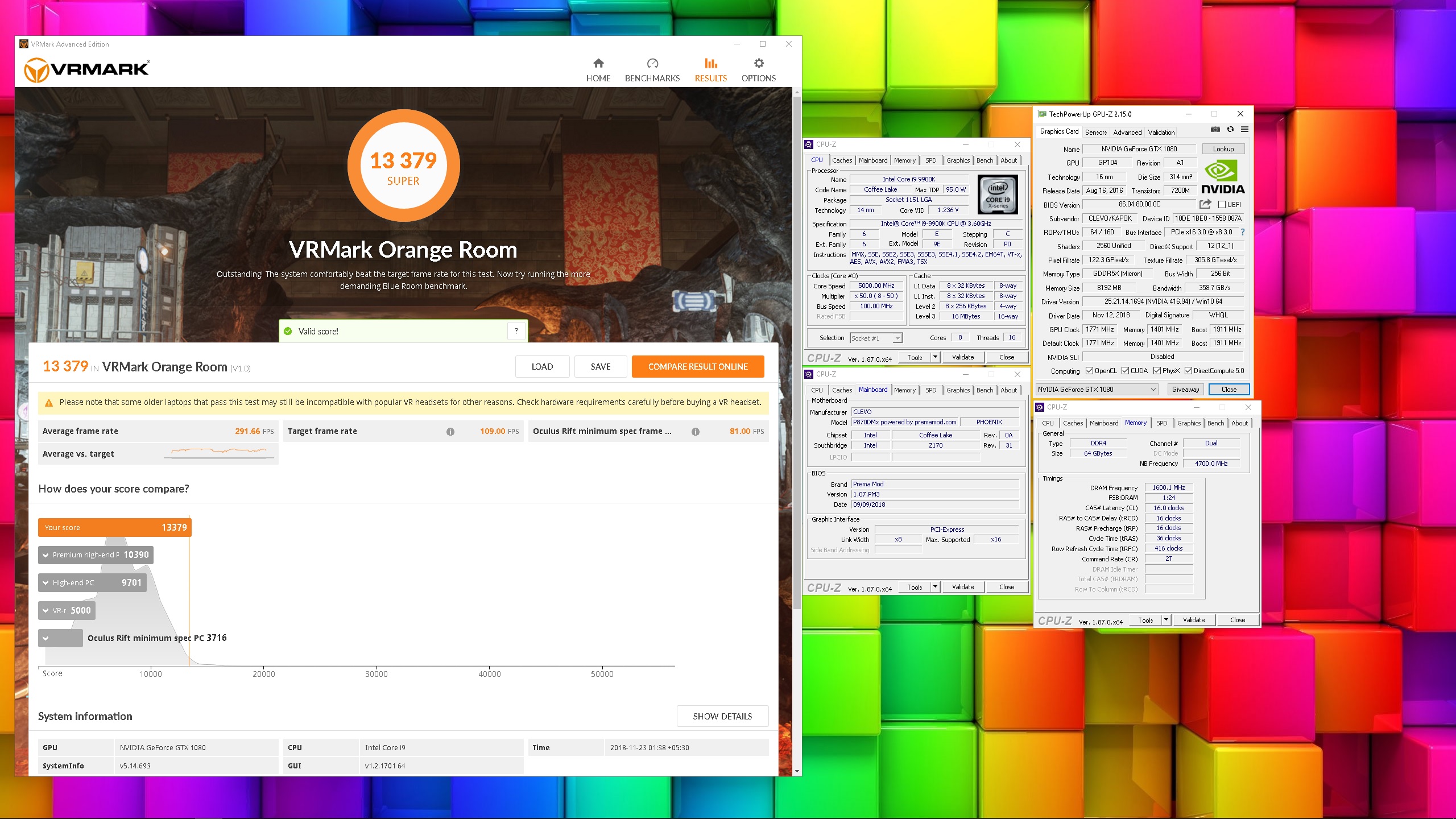Click the LOAD button

(542, 367)
